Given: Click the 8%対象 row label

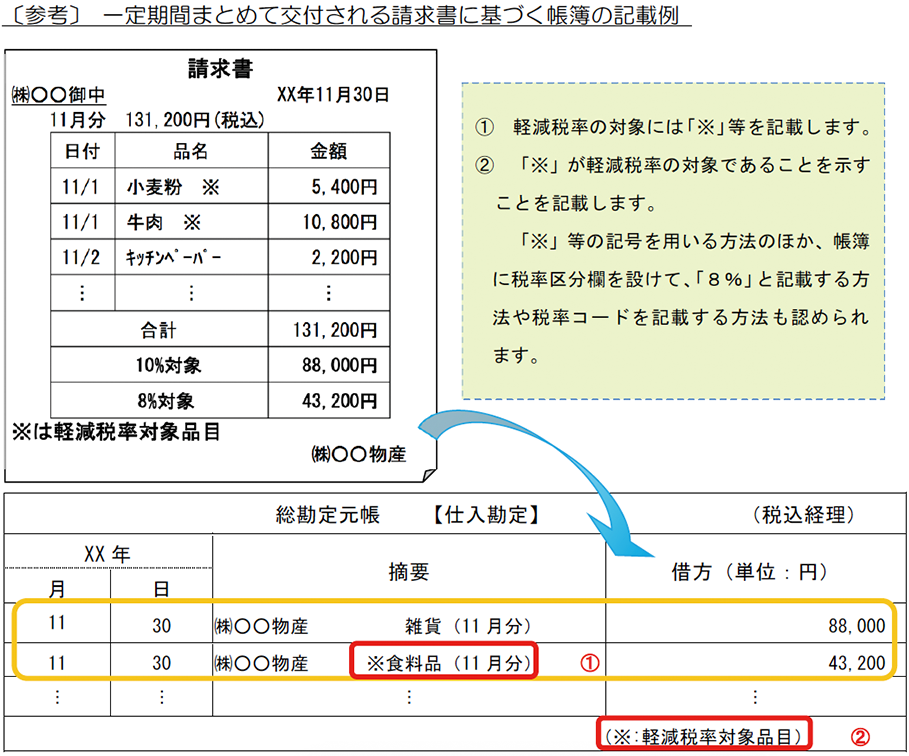Looking at the screenshot, I should coord(159,401).
